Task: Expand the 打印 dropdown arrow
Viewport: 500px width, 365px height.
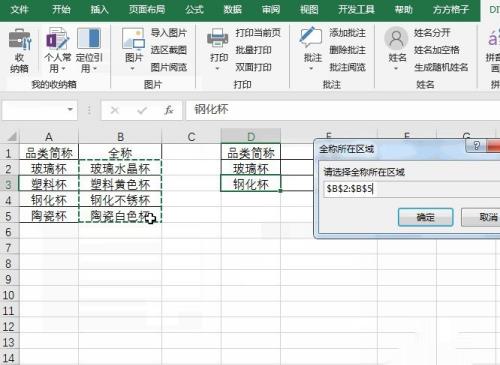Action: click(x=217, y=69)
